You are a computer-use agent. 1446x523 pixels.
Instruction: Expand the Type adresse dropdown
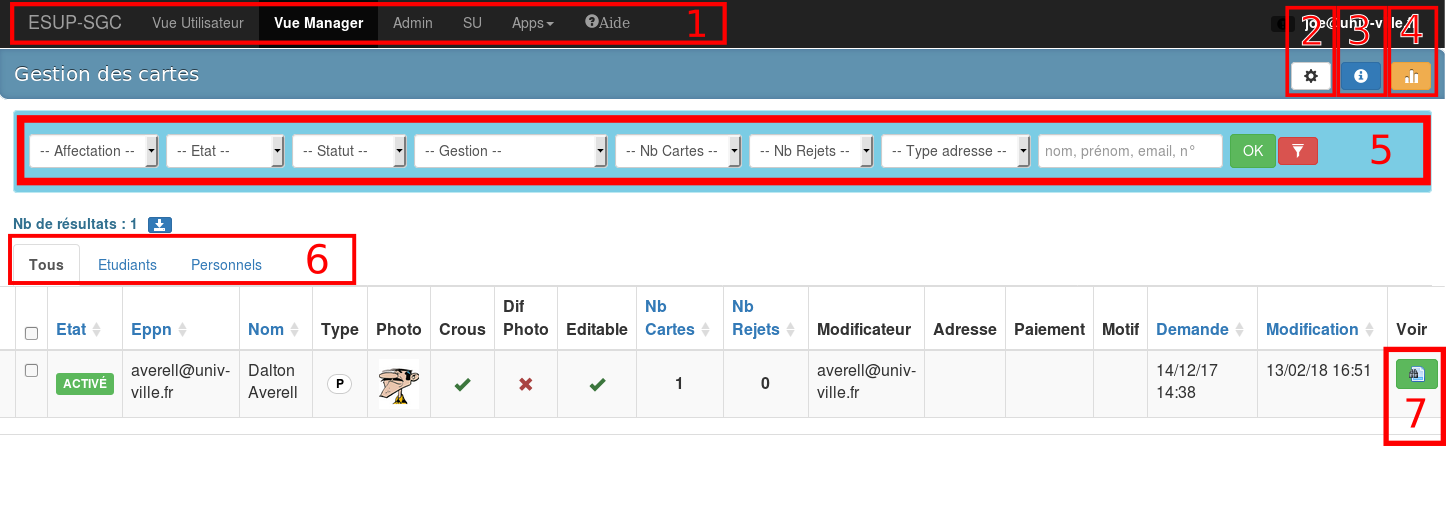pos(955,151)
